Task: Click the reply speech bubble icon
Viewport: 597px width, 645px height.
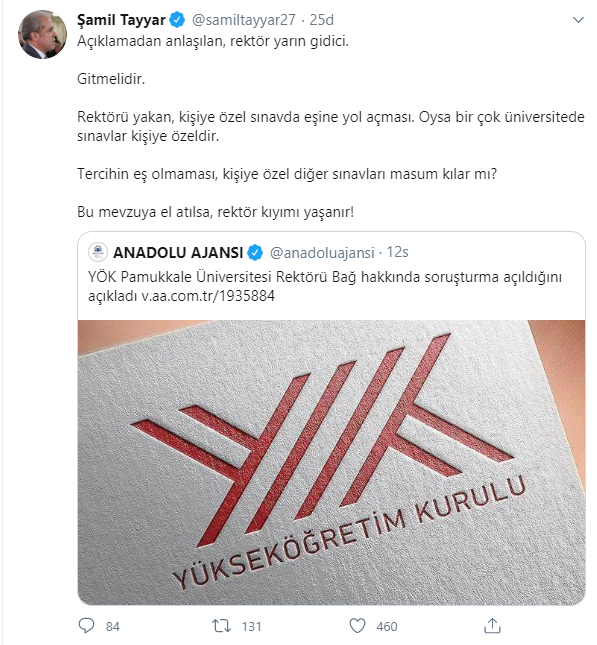Action: coord(86,626)
